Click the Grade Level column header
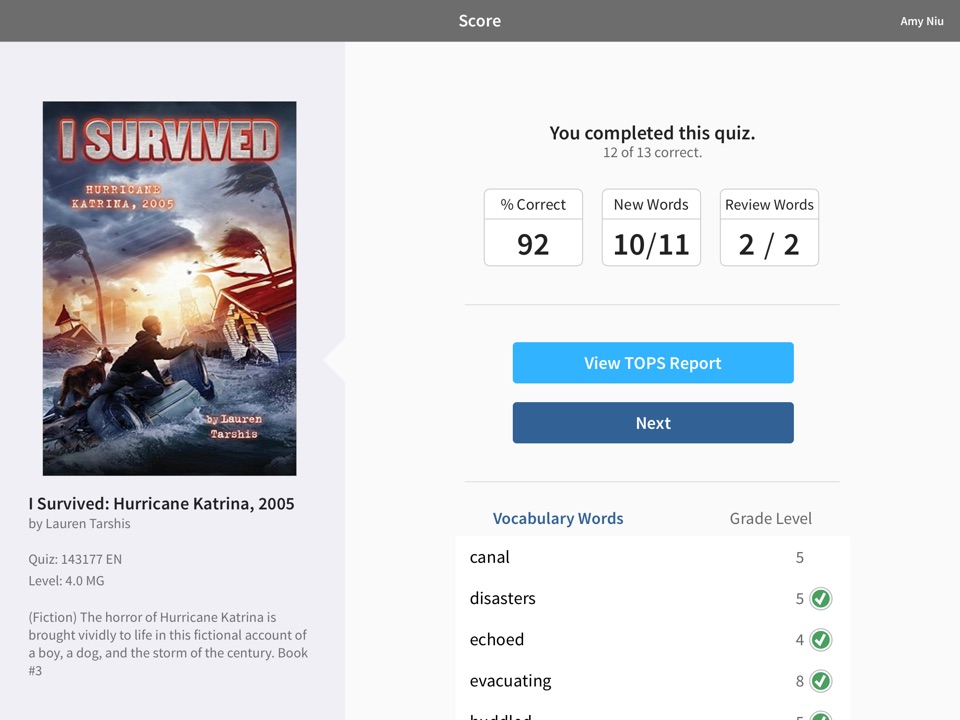The height and width of the screenshot is (720, 960). (770, 519)
